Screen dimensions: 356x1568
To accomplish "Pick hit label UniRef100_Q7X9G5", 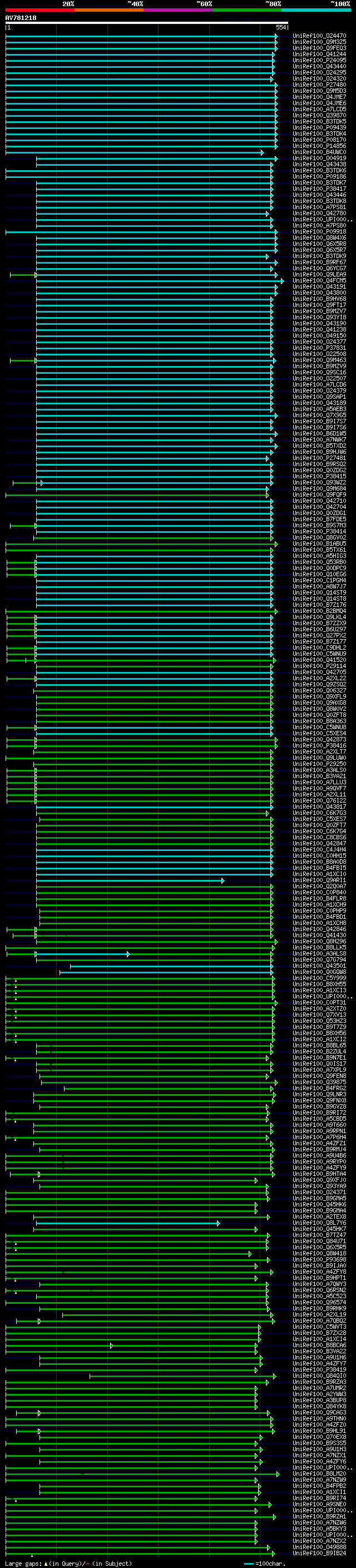I will (319, 415).
